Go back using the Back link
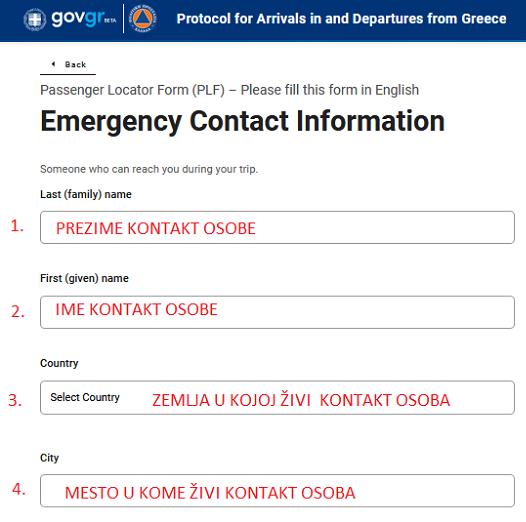This screenshot has height=522, width=526. click(x=68, y=64)
